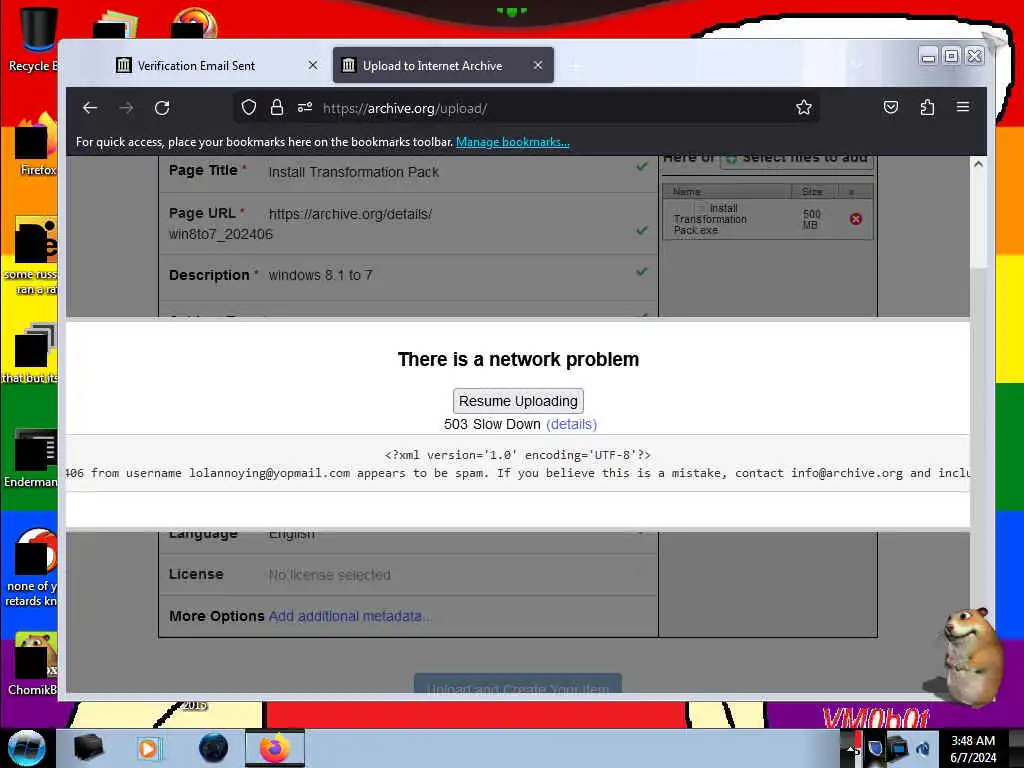Screen dimensions: 1024x768
Task: Click the Resume Uploading button
Action: click(x=518, y=401)
